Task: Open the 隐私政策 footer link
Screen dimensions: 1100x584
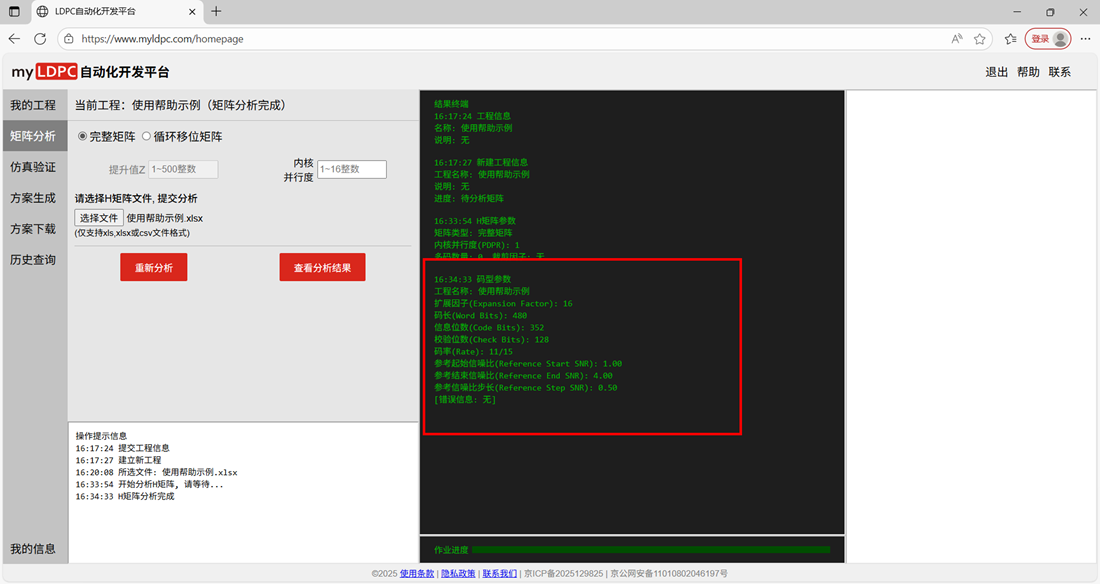Action: coord(458,574)
